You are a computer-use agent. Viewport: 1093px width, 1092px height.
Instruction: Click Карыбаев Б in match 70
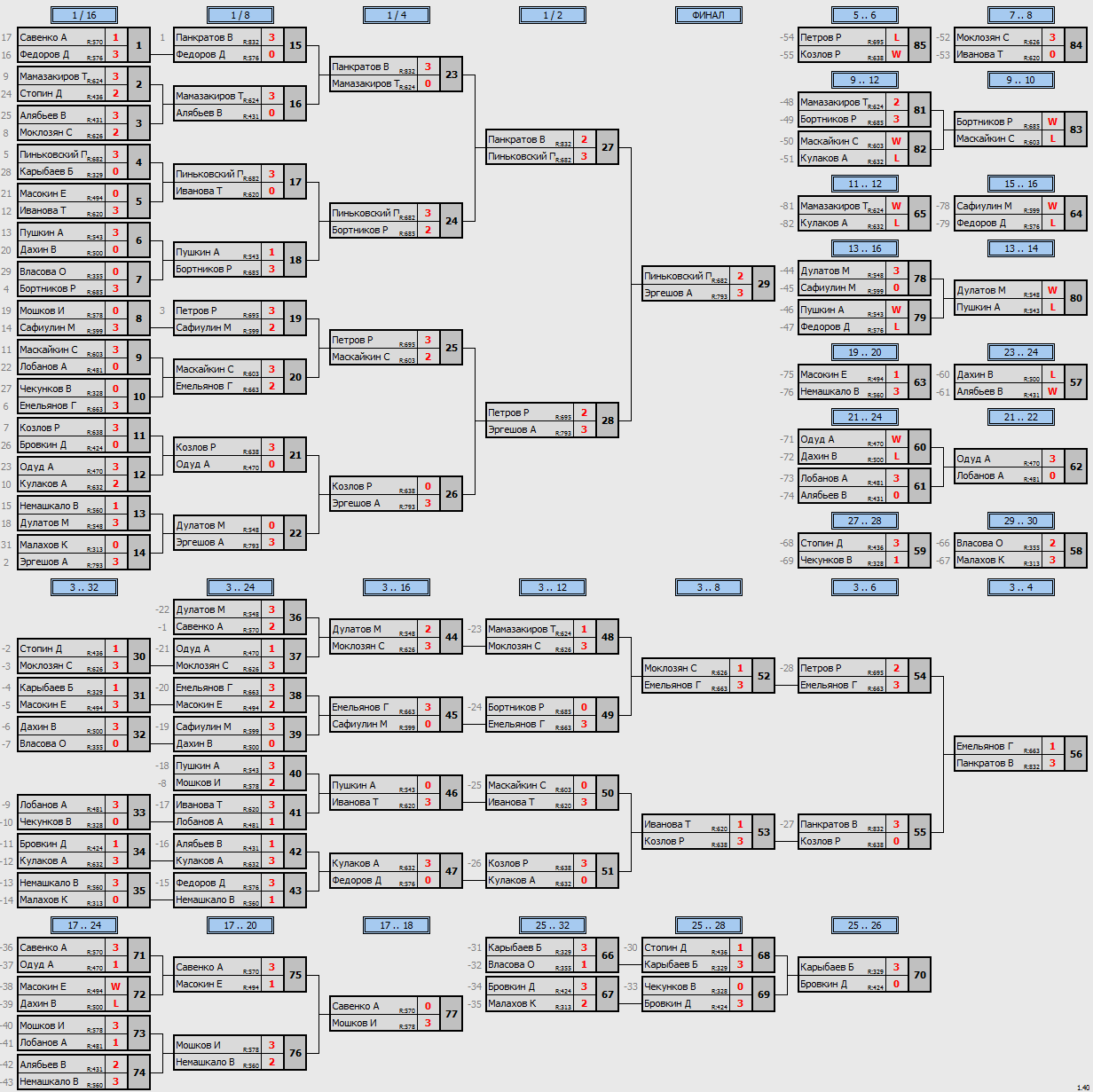(827, 967)
